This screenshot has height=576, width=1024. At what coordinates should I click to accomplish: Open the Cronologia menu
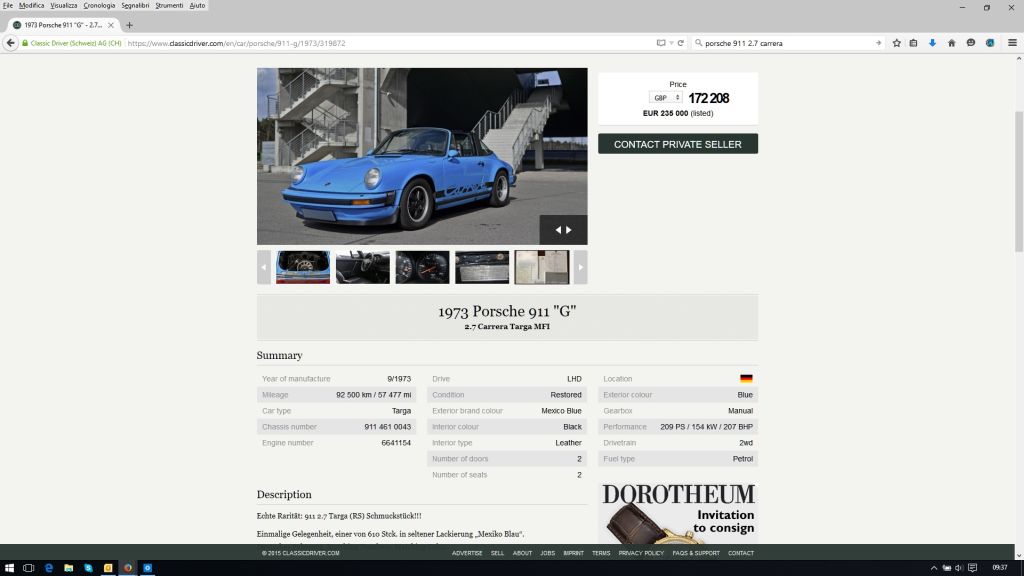[99, 5]
